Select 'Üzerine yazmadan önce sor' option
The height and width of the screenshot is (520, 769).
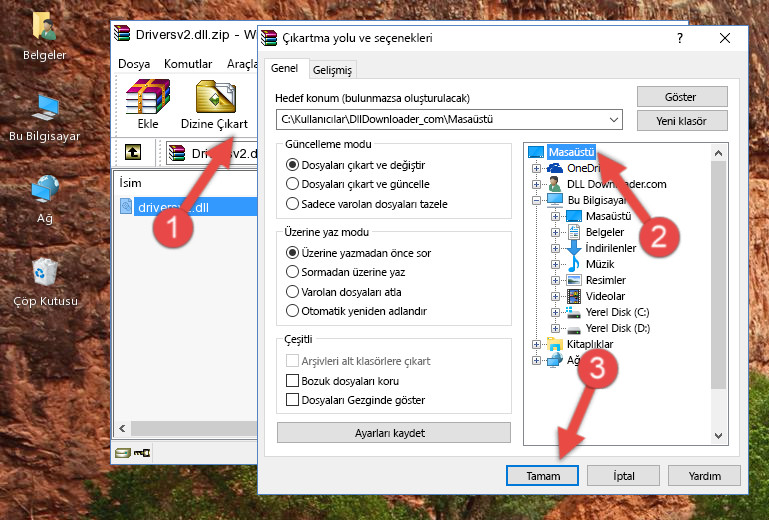292,253
